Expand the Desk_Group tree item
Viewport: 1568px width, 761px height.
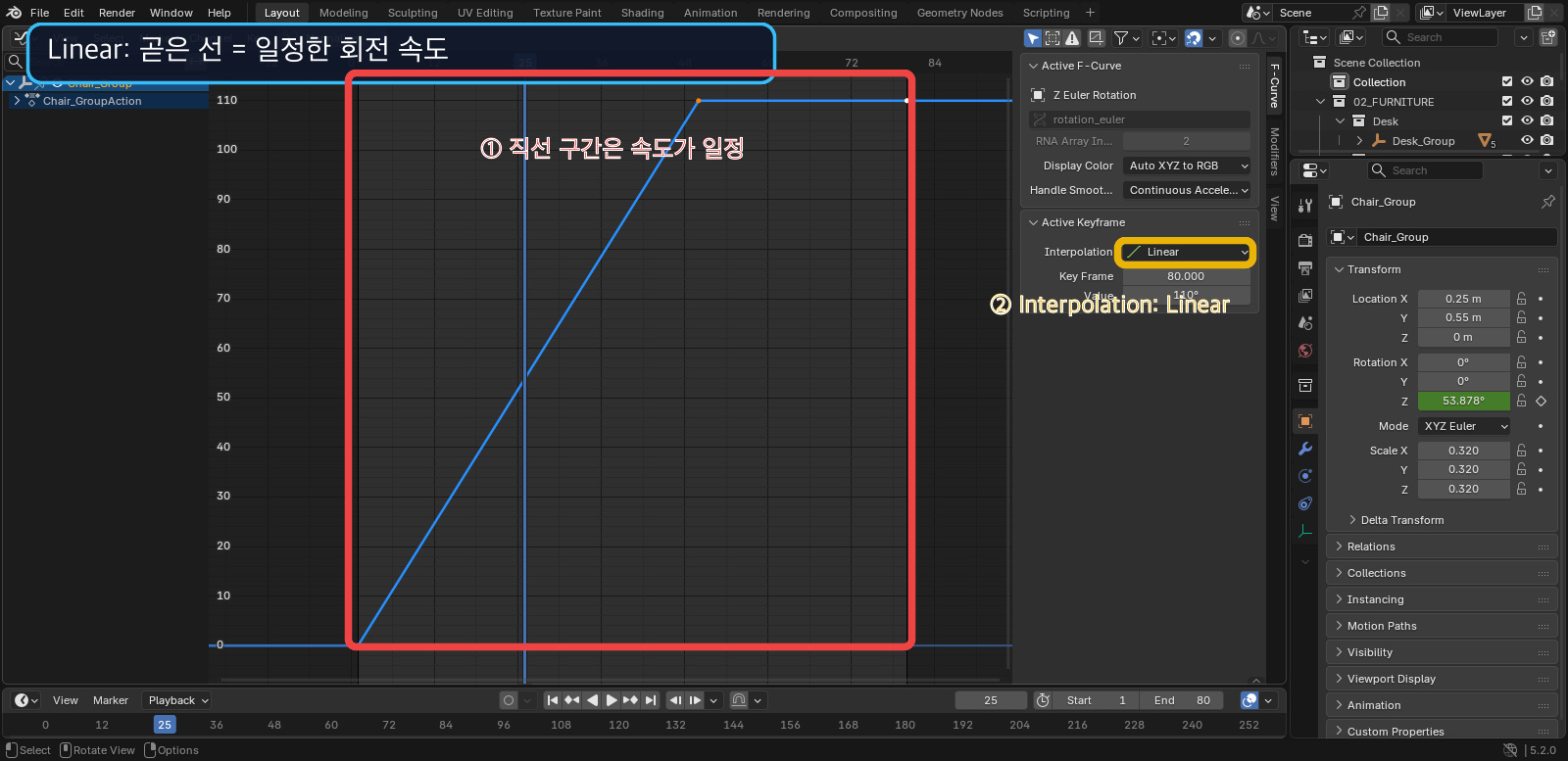(x=1359, y=141)
